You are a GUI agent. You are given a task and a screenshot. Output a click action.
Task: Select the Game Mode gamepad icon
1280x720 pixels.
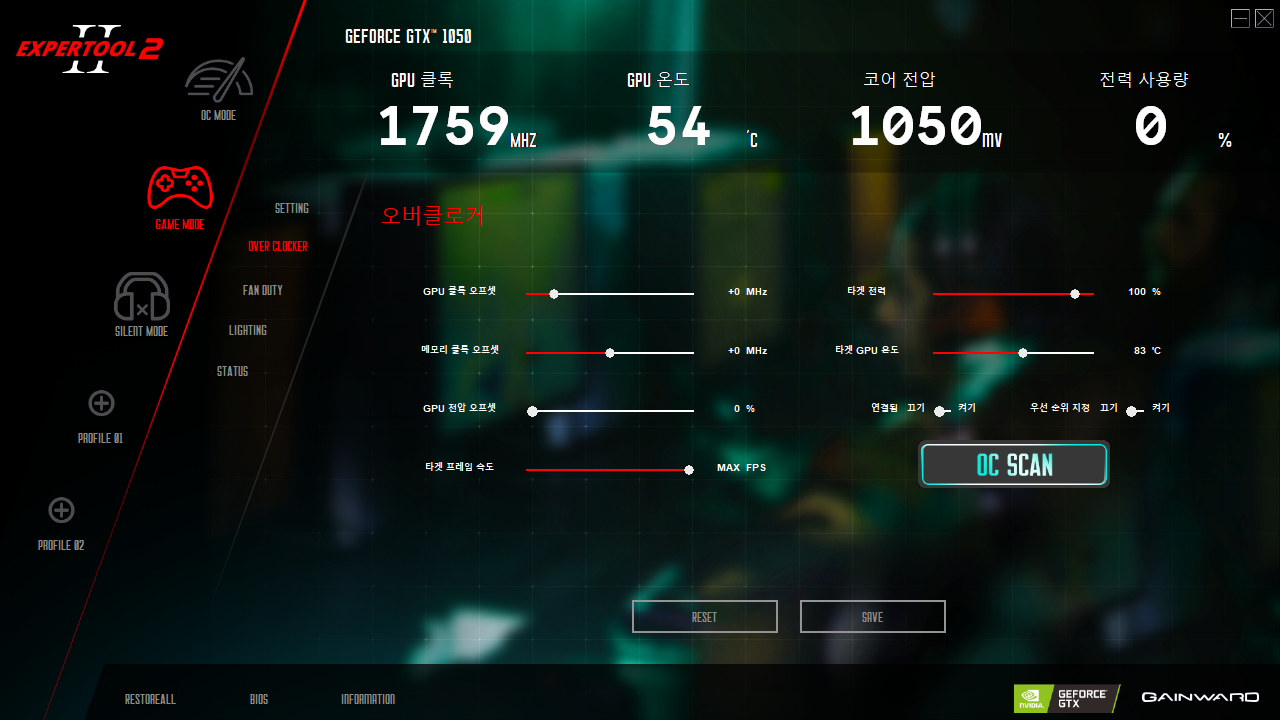coord(180,188)
